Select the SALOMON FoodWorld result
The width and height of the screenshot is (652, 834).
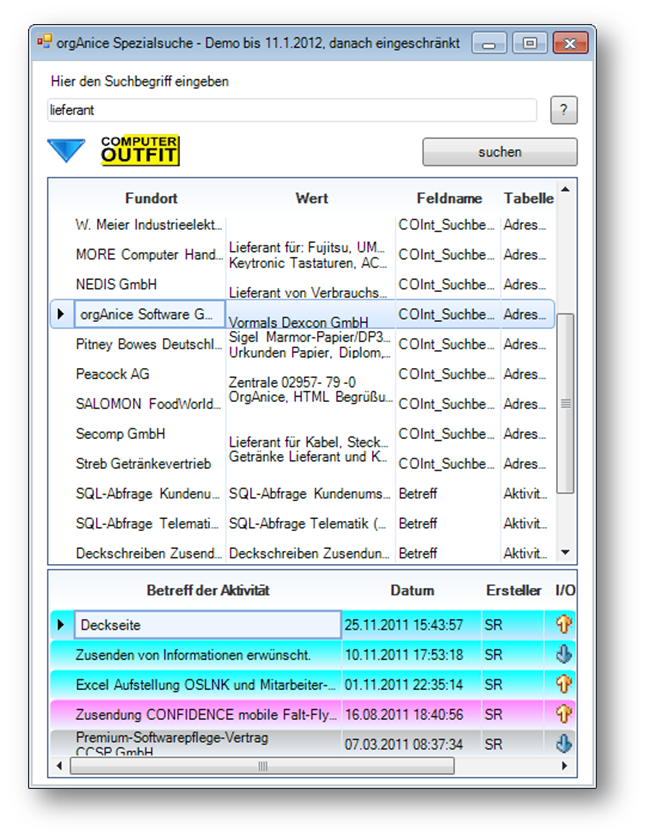[148, 404]
